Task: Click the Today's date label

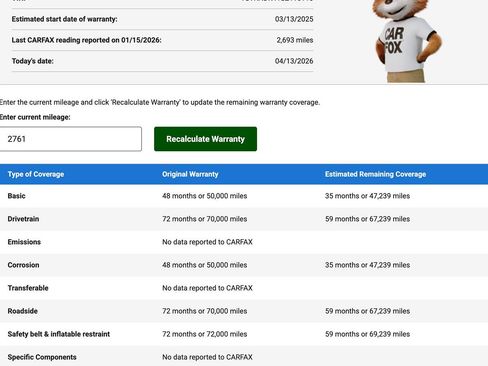Action: click(x=33, y=61)
